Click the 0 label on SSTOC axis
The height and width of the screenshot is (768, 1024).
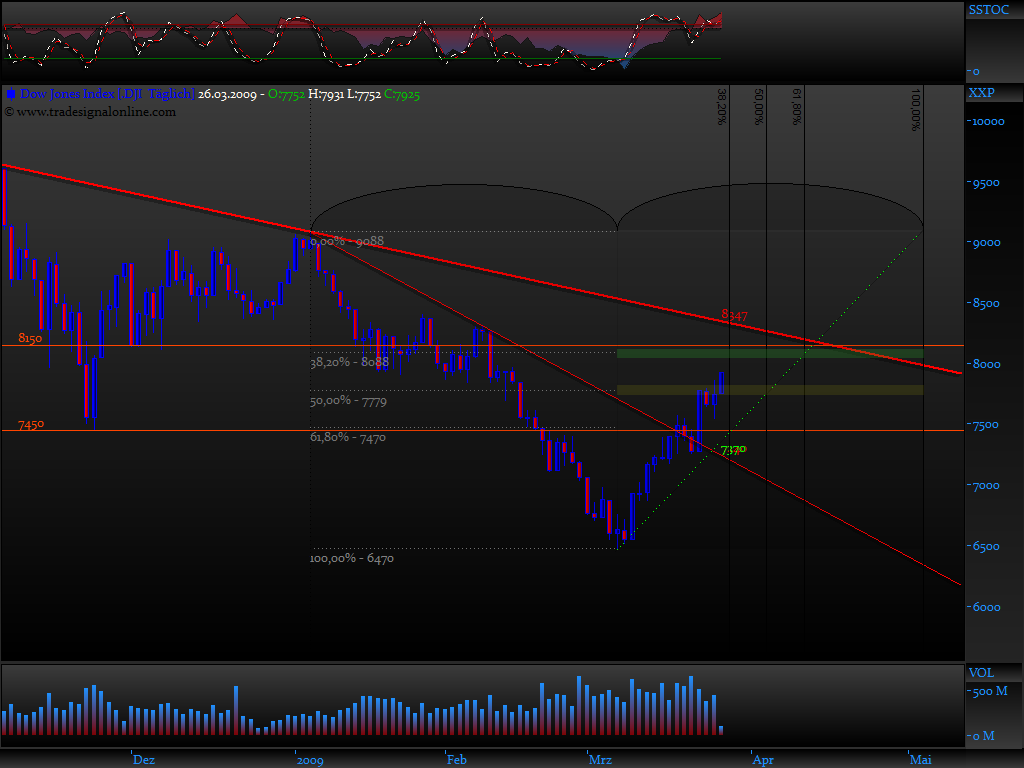976,72
